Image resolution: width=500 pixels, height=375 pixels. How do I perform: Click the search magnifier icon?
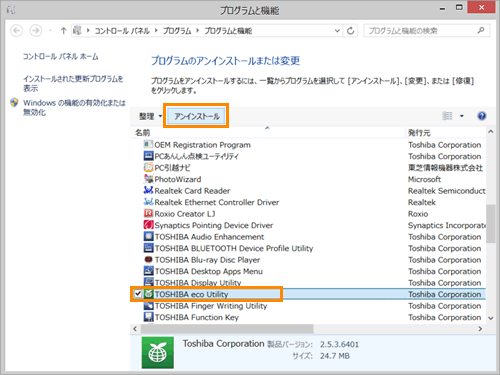click(480, 31)
